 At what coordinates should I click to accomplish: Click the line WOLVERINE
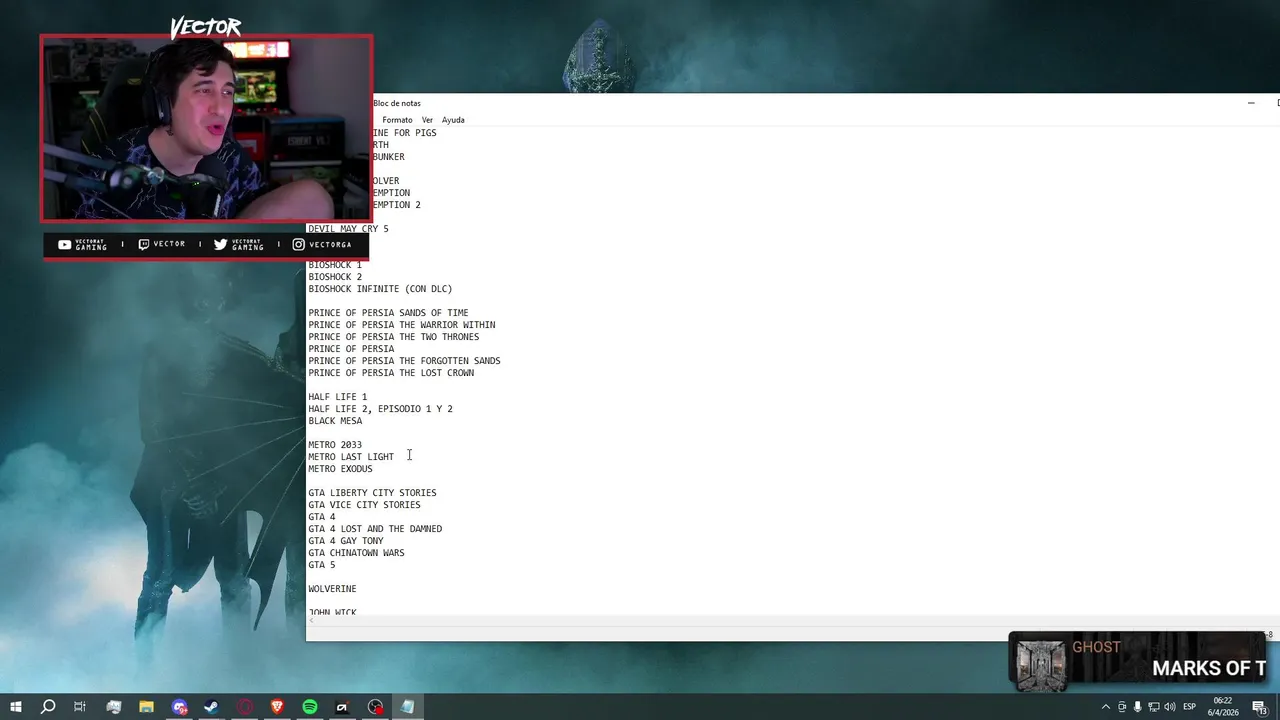coord(332,589)
